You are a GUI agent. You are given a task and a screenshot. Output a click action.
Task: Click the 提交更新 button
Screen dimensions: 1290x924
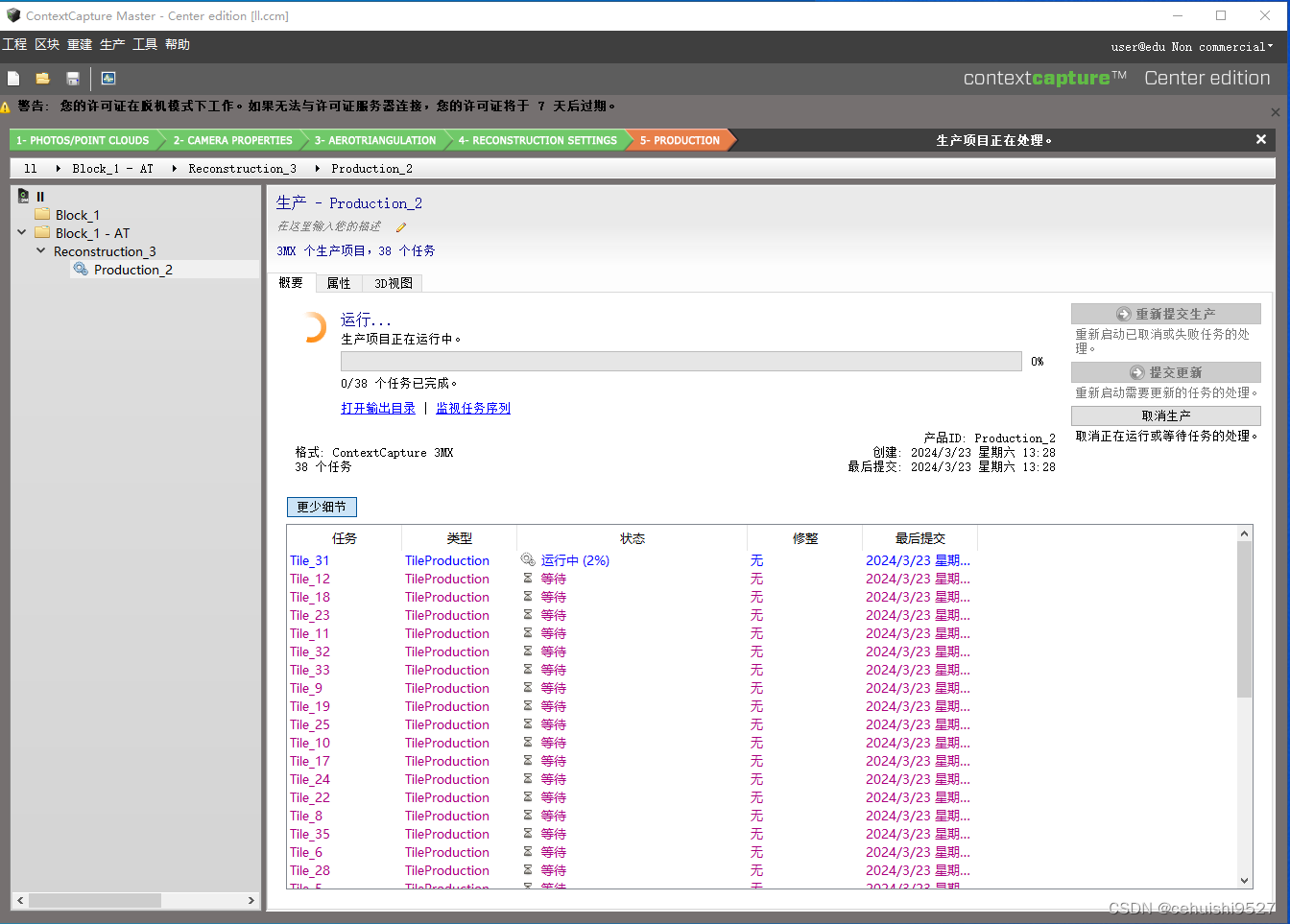tap(1166, 372)
